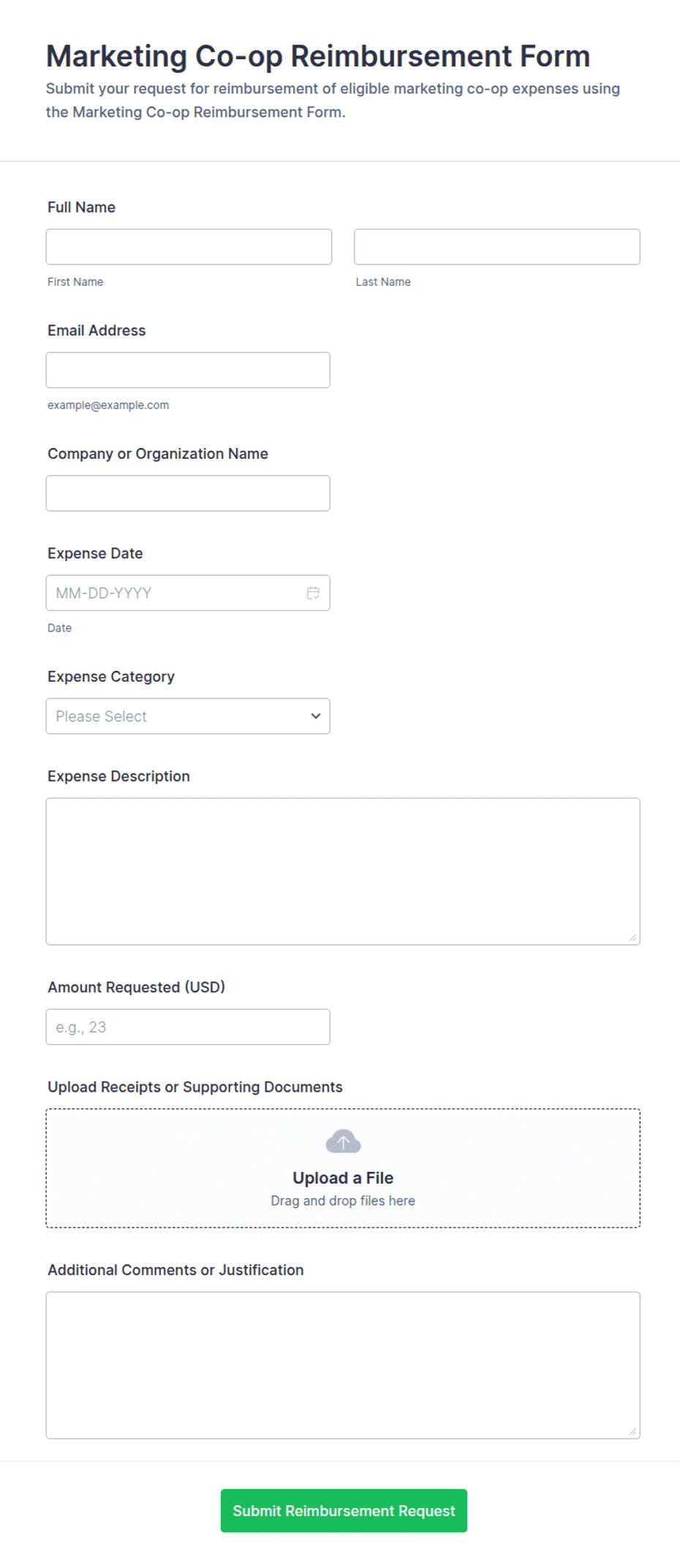The width and height of the screenshot is (680, 1568).
Task: Focus the Last Name input field
Action: [x=497, y=247]
